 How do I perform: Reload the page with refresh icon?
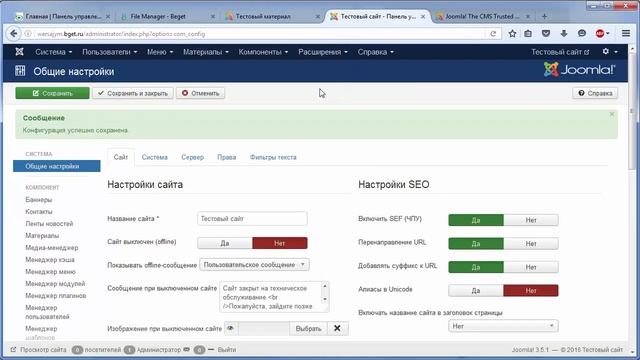(x=493, y=34)
